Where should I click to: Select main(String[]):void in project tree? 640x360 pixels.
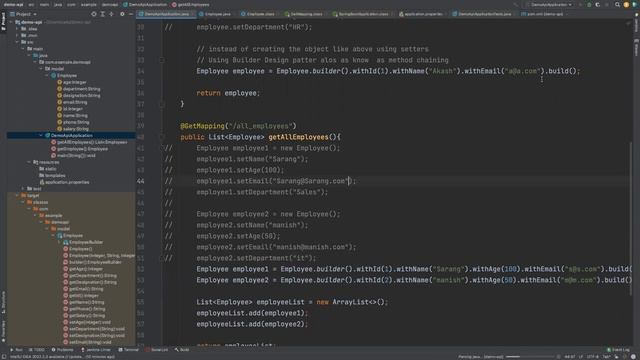click(73, 155)
